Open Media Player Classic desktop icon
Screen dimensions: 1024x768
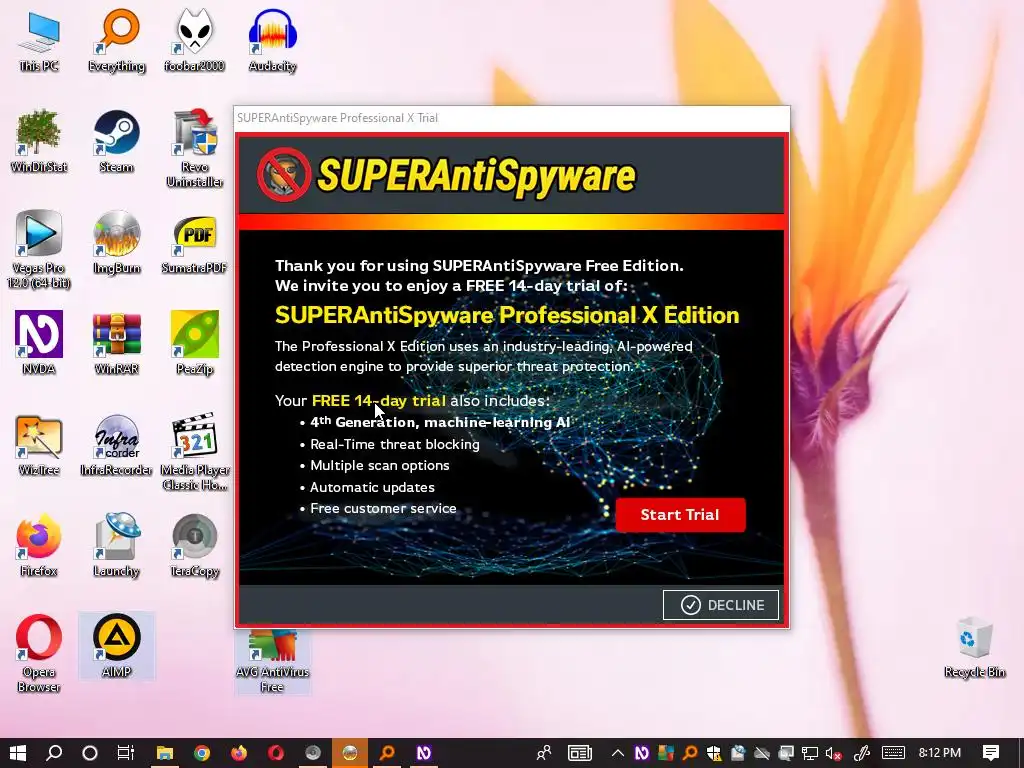tap(194, 452)
